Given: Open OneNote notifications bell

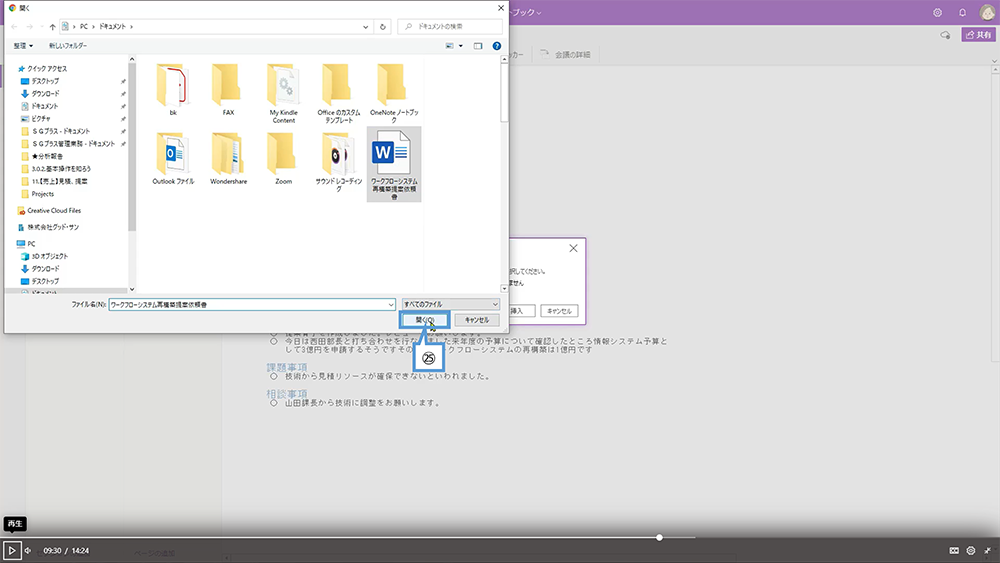Looking at the screenshot, I should coord(962,13).
